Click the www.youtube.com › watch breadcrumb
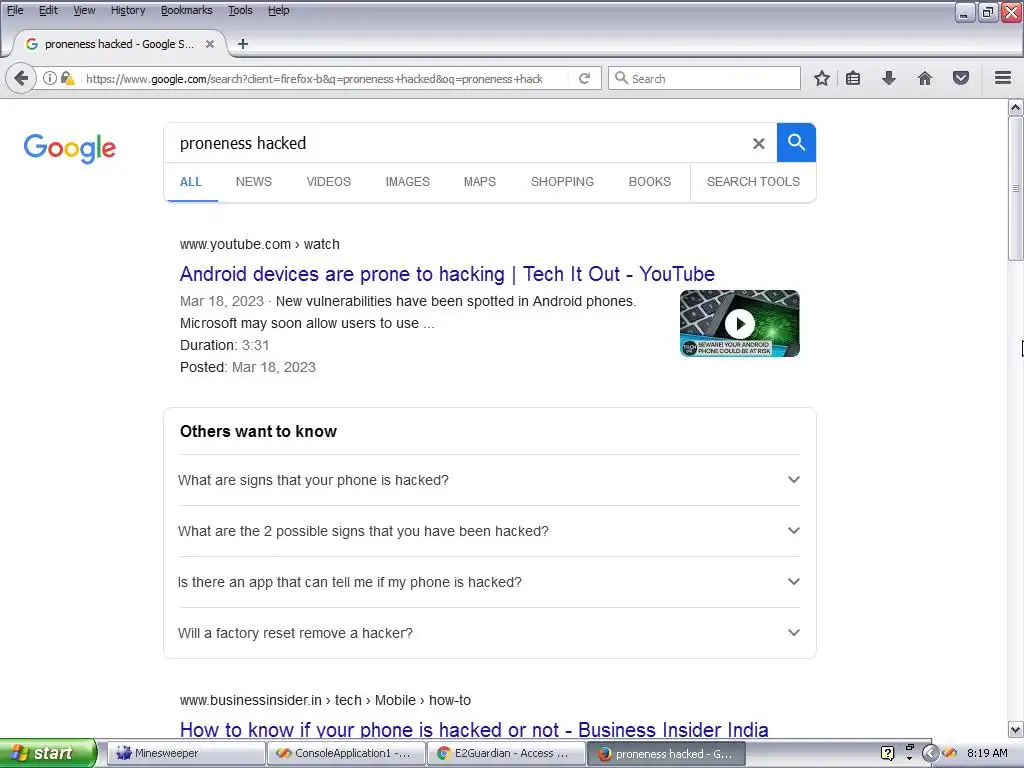 (x=260, y=244)
